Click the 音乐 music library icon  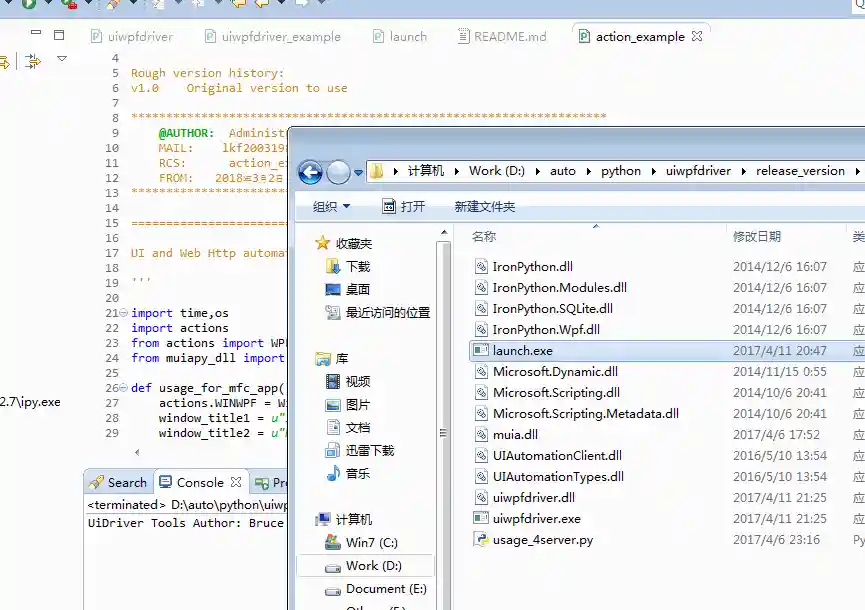coord(334,473)
